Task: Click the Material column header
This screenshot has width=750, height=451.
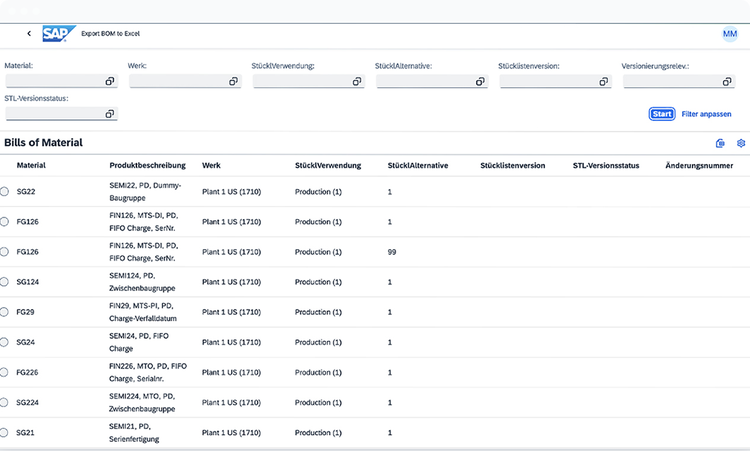Action: tap(31, 165)
